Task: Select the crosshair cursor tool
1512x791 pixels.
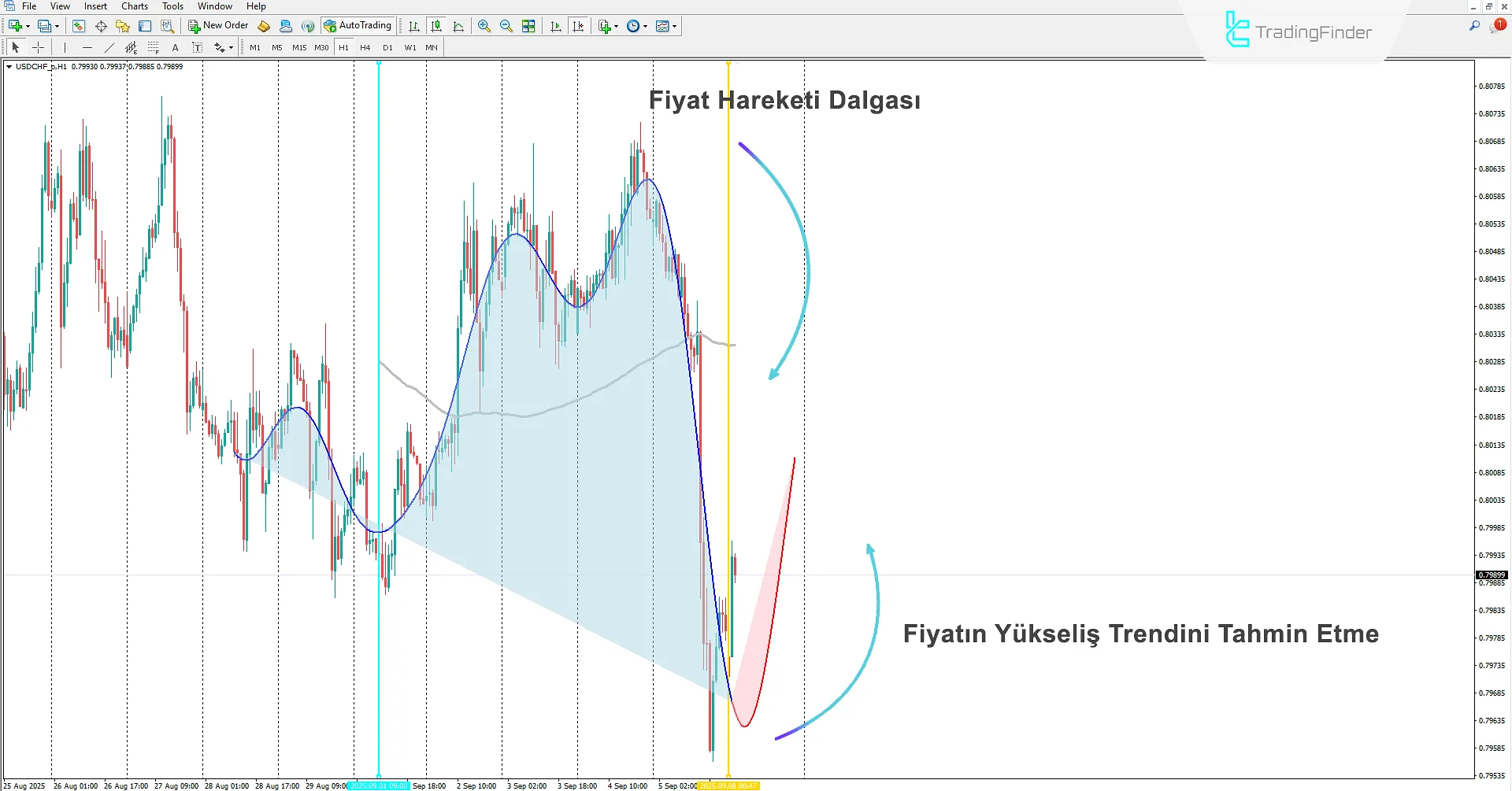Action: (x=38, y=48)
